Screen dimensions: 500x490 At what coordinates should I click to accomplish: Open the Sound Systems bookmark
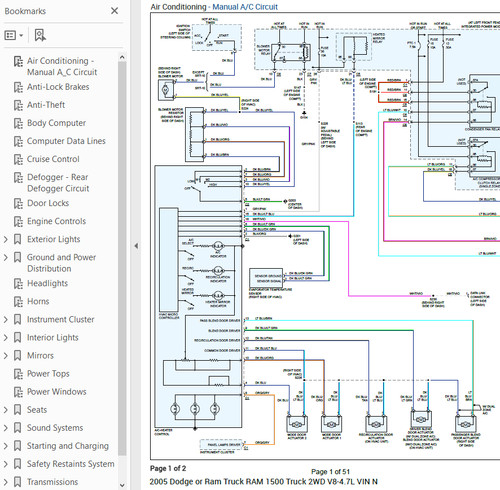click(55, 428)
